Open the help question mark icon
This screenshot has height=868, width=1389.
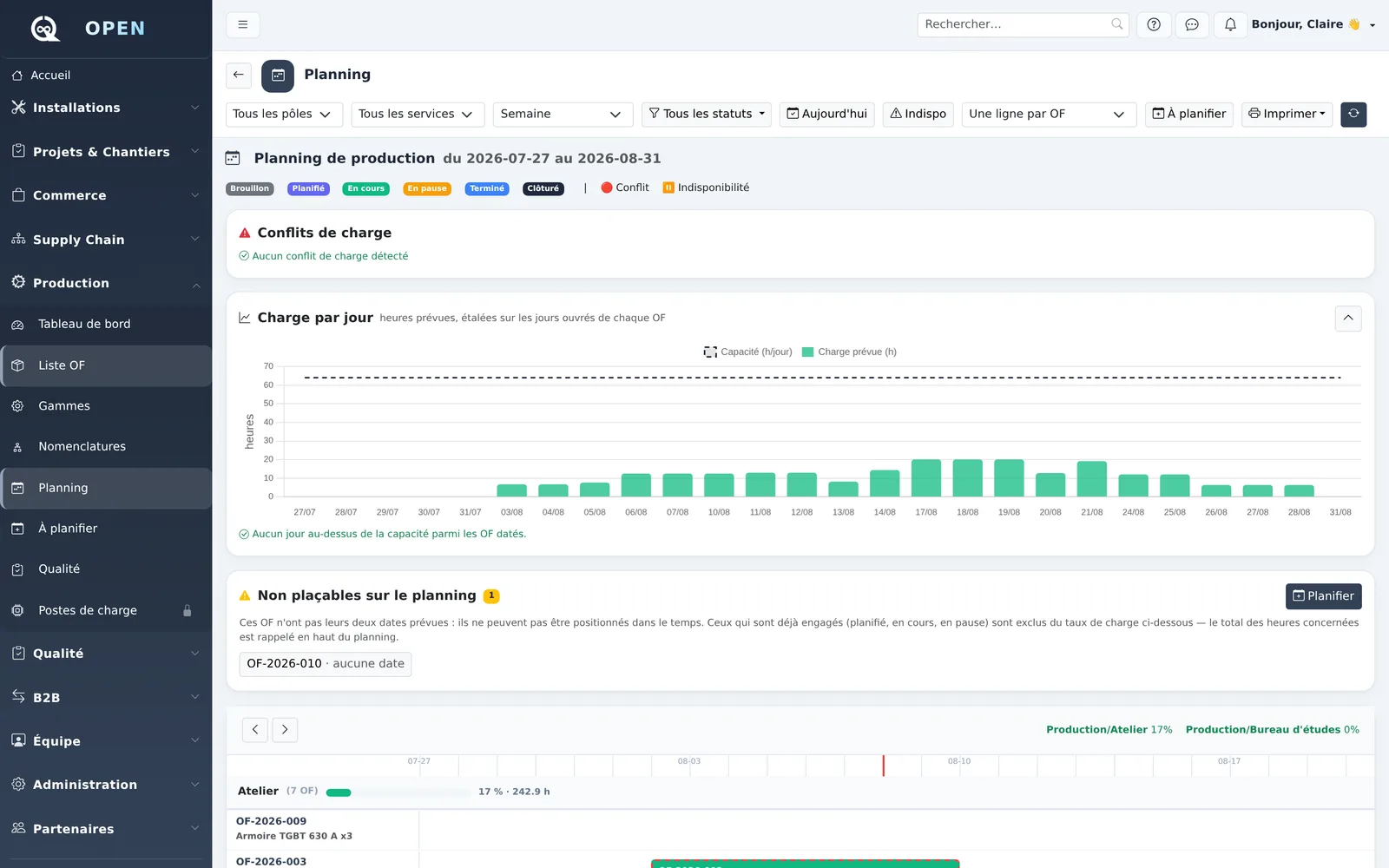pos(1154,24)
